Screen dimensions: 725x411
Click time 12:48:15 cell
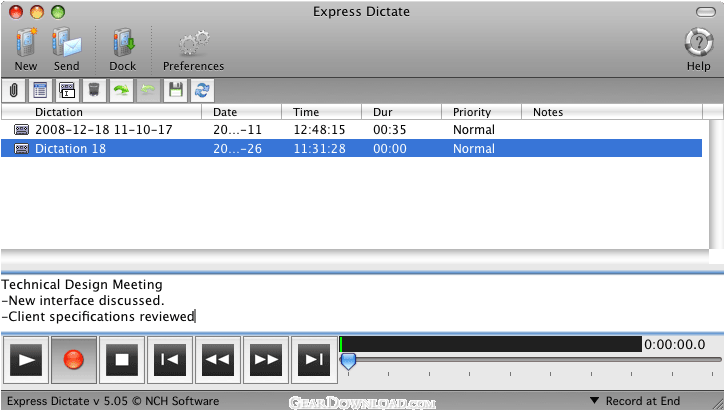[x=319, y=130]
